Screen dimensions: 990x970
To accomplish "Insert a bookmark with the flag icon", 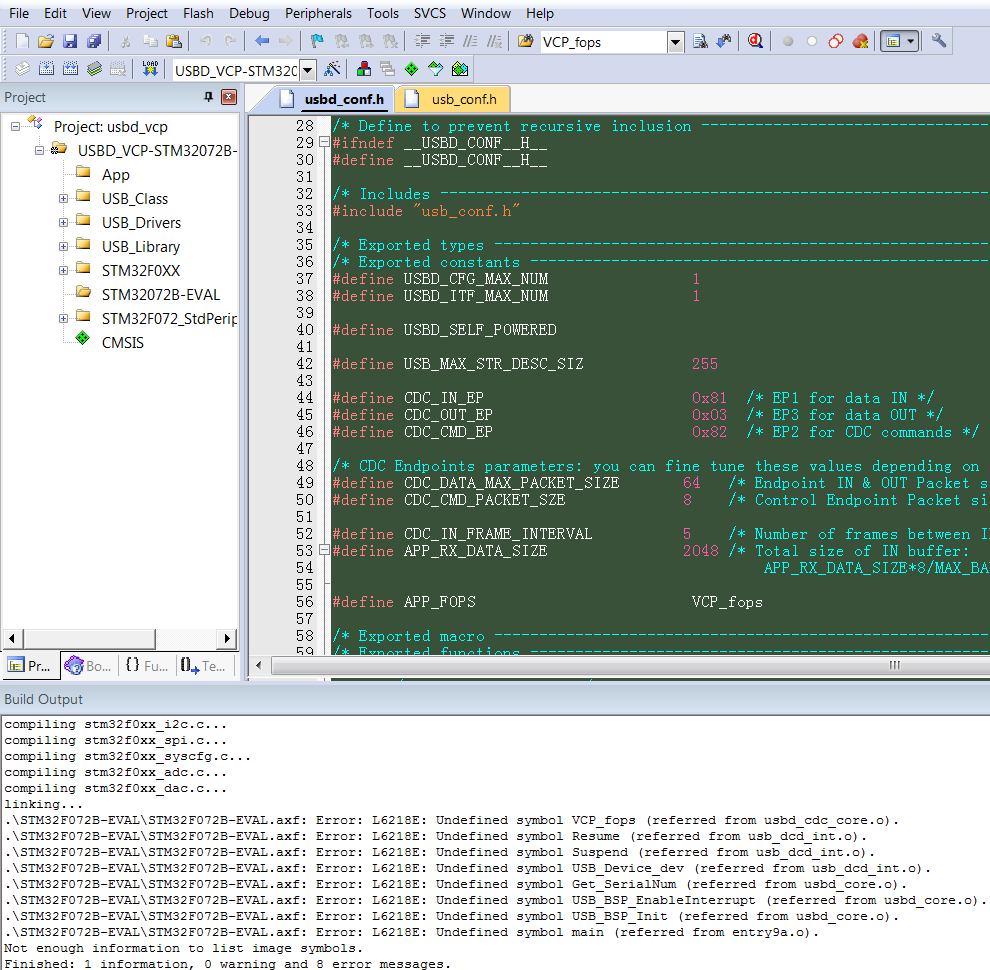I will (317, 42).
